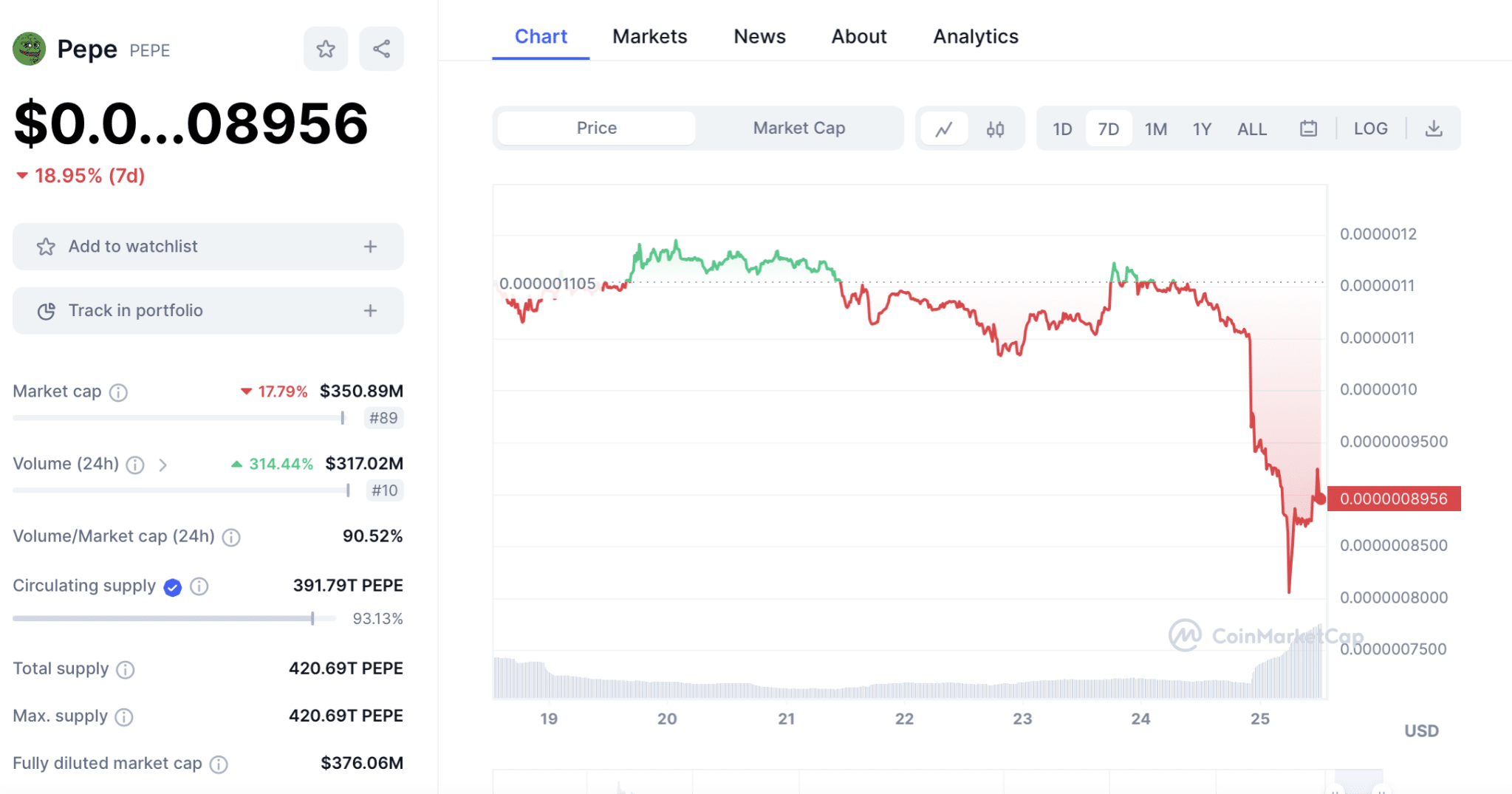This screenshot has height=794, width=1512.
Task: Show Volume/Market cap info tooltip
Action: [231, 537]
